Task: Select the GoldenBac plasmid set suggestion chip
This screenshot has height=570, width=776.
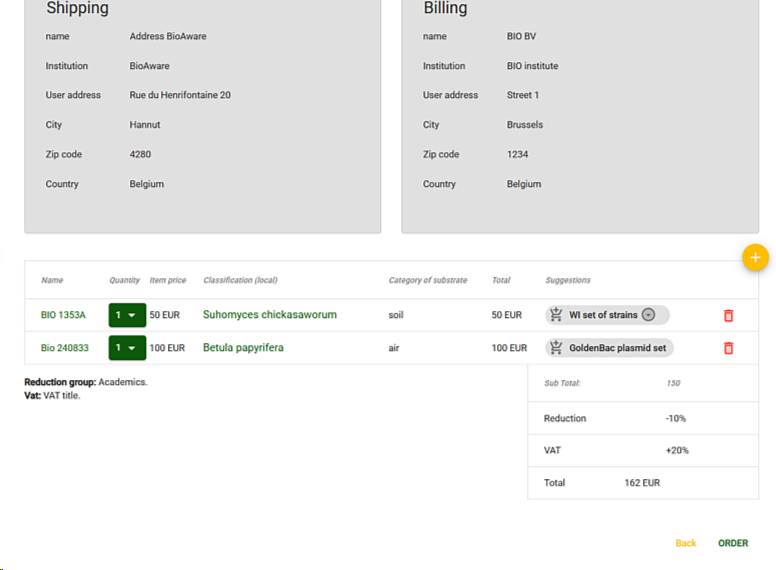Action: click(619, 348)
